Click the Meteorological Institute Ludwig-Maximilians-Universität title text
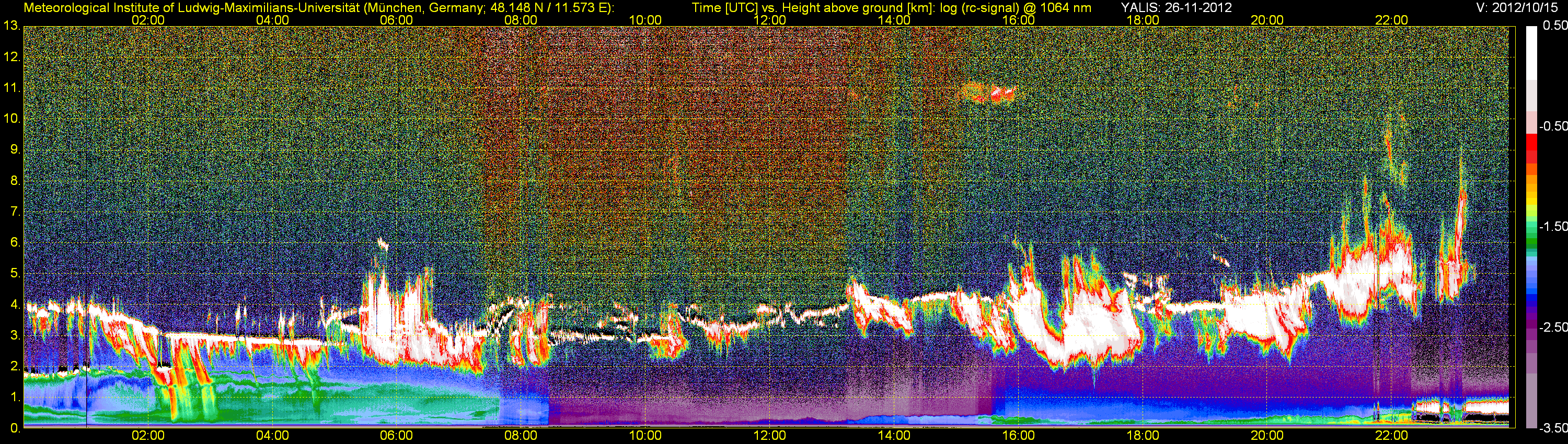Image resolution: width=1568 pixels, height=444 pixels. pyautogui.click(x=318, y=8)
